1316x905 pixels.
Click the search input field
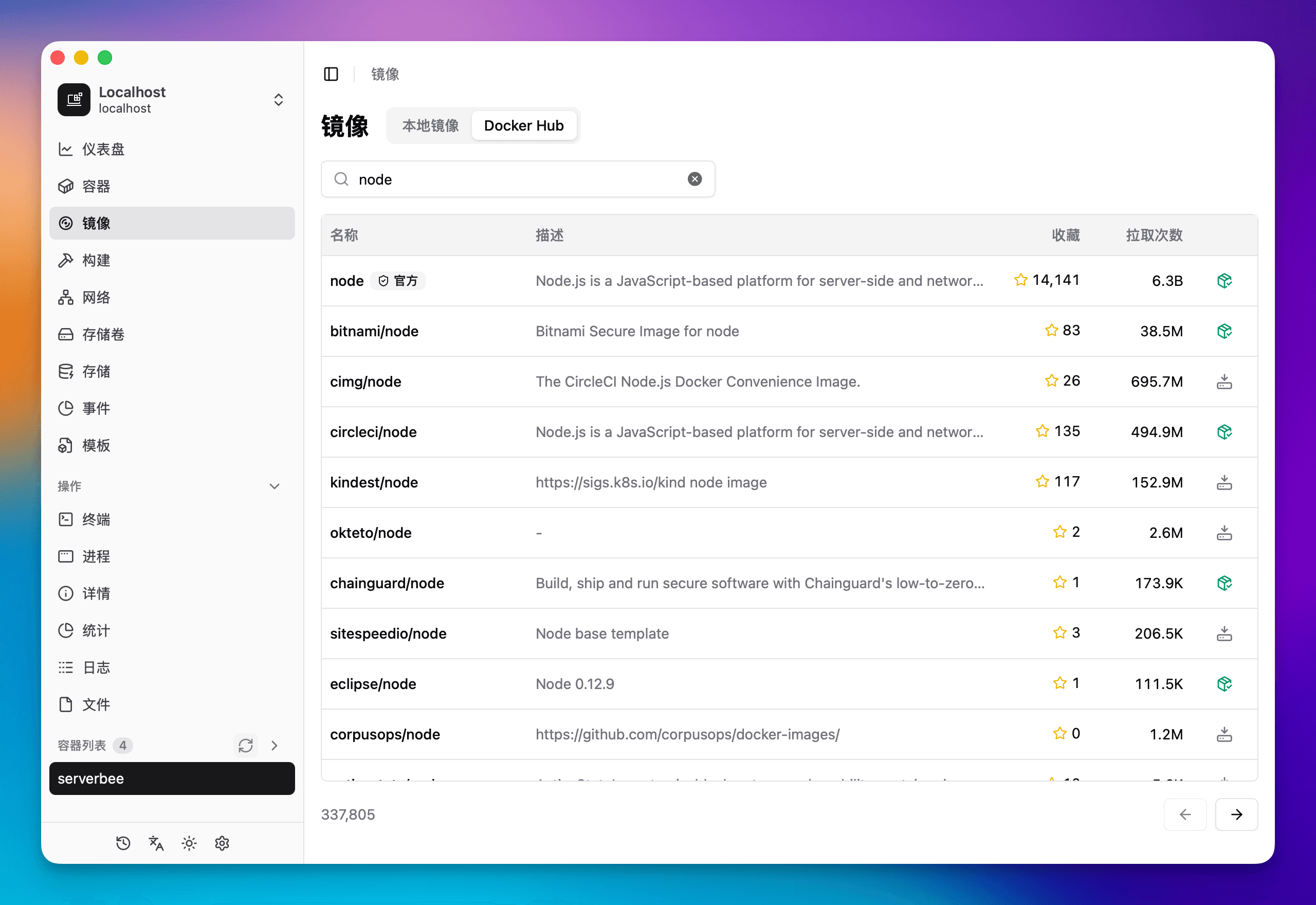(510, 178)
